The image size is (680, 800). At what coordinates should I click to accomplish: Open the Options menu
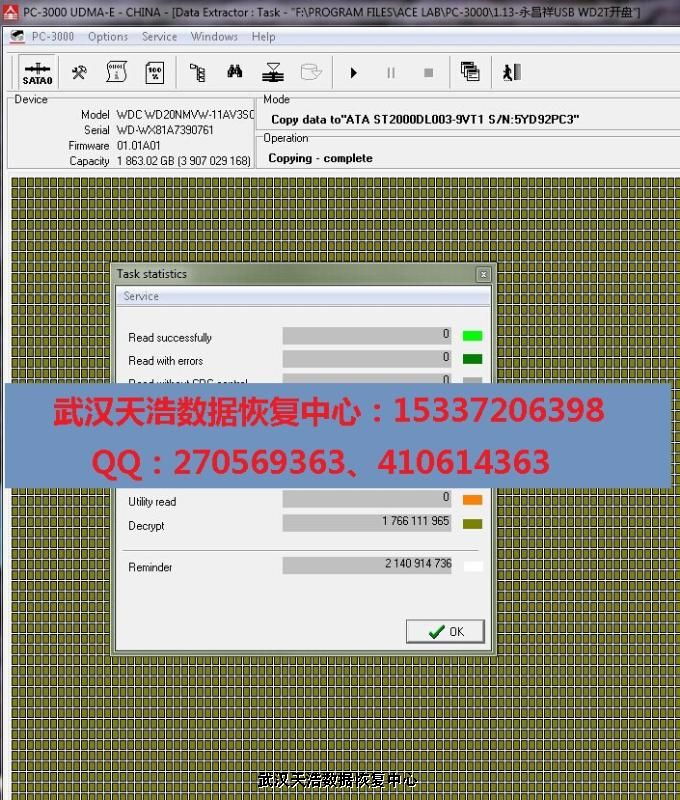tap(108, 37)
